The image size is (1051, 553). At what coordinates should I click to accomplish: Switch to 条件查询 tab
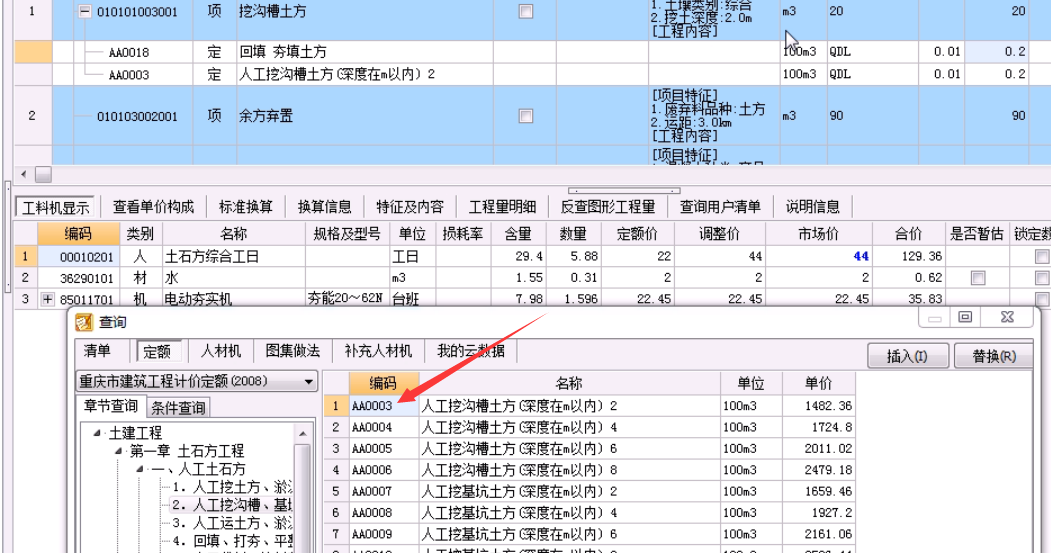point(178,407)
